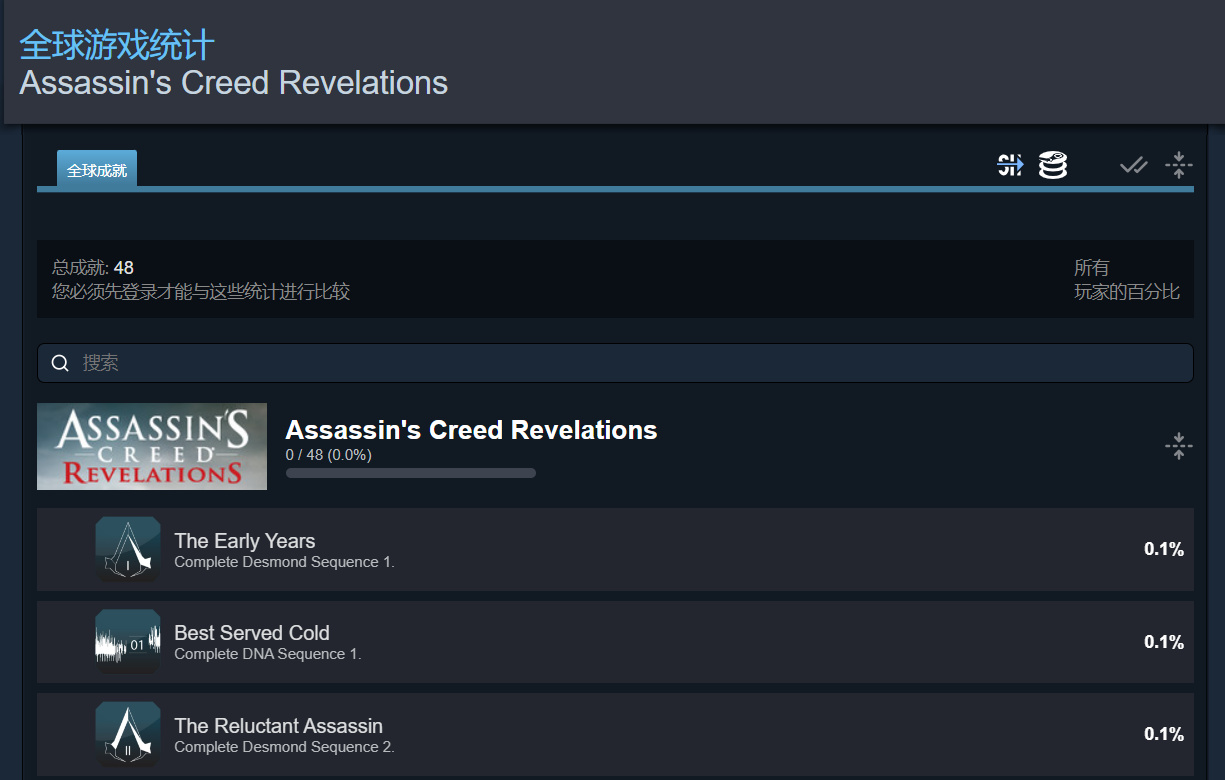The height and width of the screenshot is (780, 1225).
Task: Click the SH arrow icon in toolbar
Action: click(1010, 165)
